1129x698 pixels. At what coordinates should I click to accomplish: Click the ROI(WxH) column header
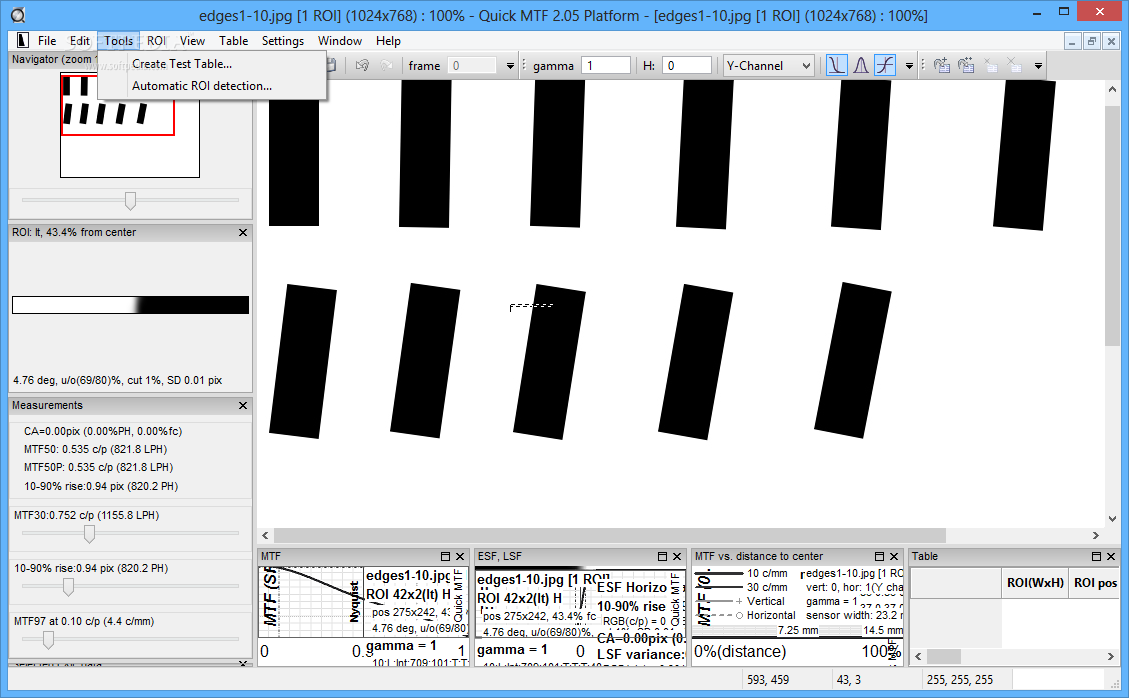1035,583
